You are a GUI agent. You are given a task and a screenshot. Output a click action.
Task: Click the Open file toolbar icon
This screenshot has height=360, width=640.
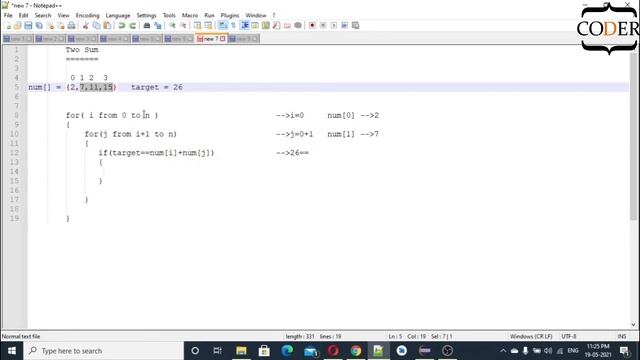click(x=18, y=26)
